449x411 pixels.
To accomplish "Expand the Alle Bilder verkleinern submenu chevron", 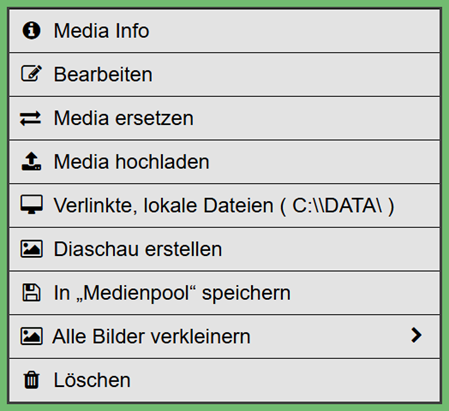I will [416, 335].
